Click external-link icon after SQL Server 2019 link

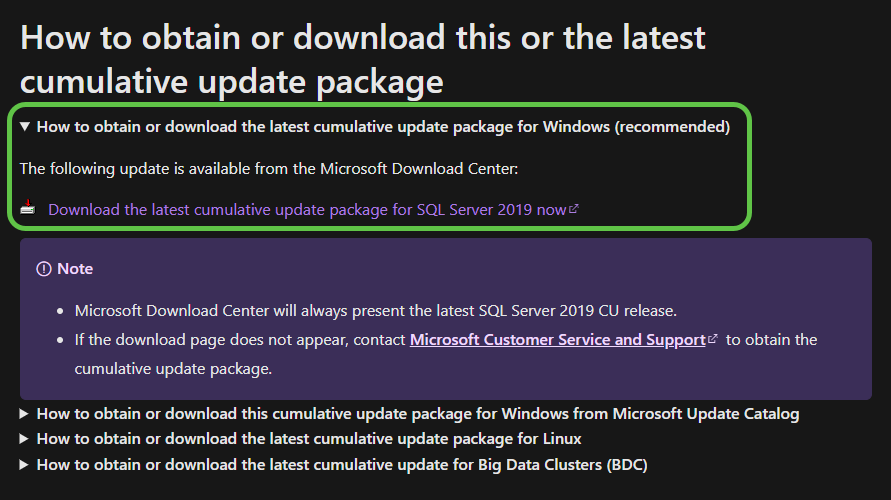574,209
